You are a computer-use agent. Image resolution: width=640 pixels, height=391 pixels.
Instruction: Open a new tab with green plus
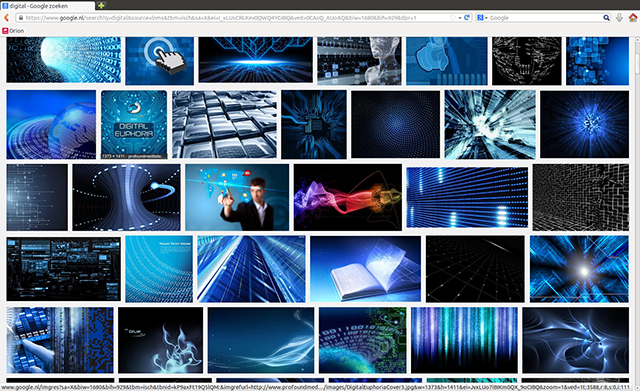point(101,5)
